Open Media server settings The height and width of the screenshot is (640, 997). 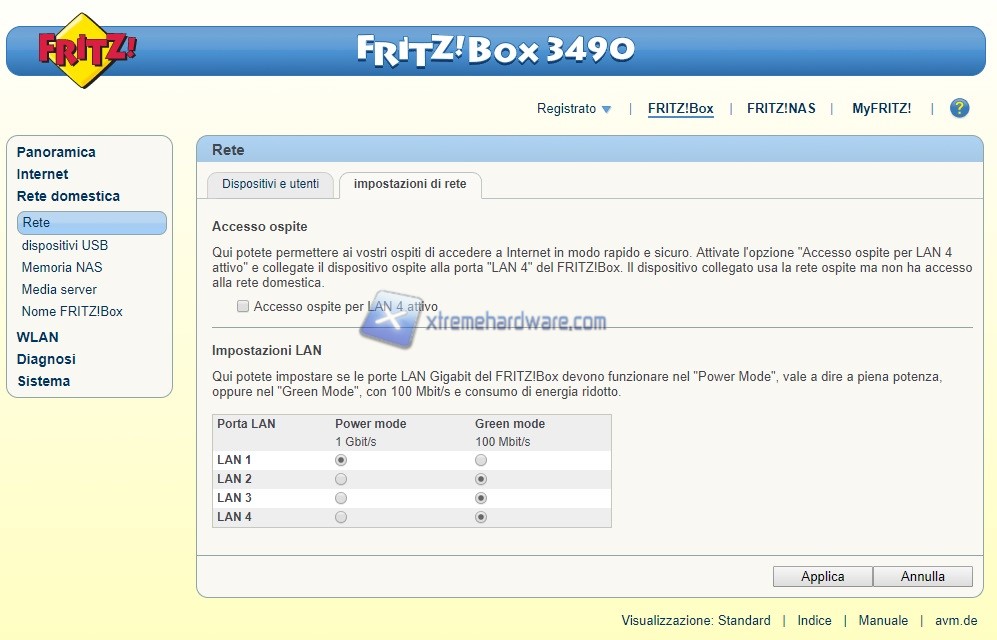click(59, 289)
